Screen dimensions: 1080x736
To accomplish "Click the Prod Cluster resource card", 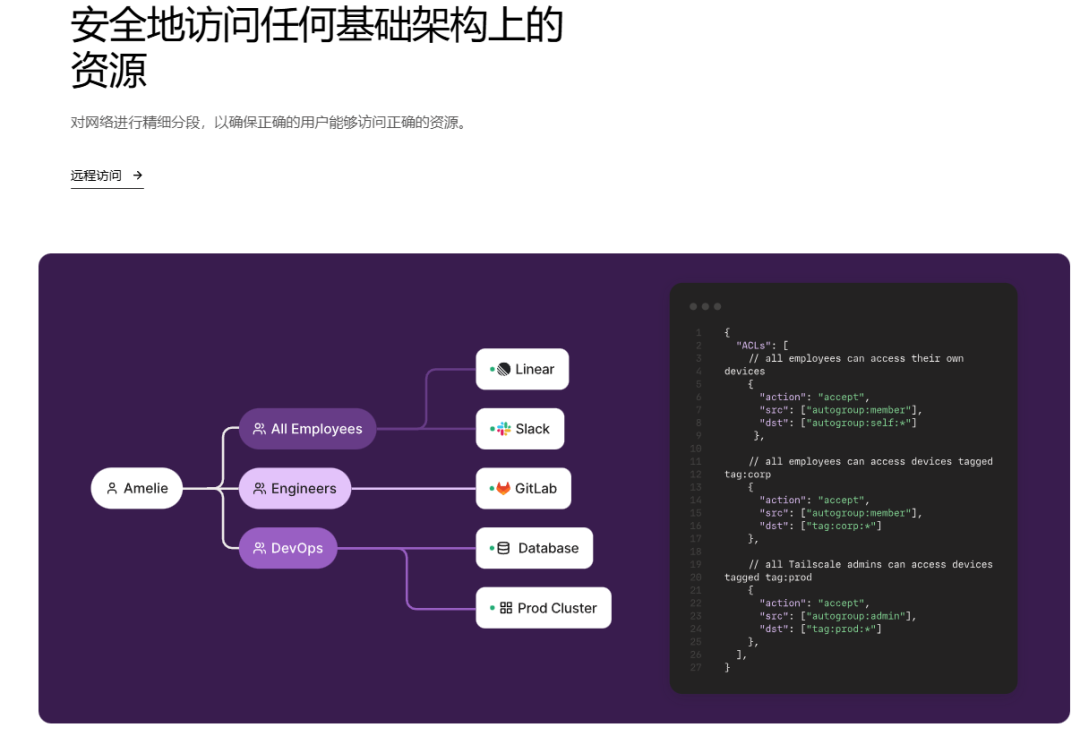I will 543,608.
